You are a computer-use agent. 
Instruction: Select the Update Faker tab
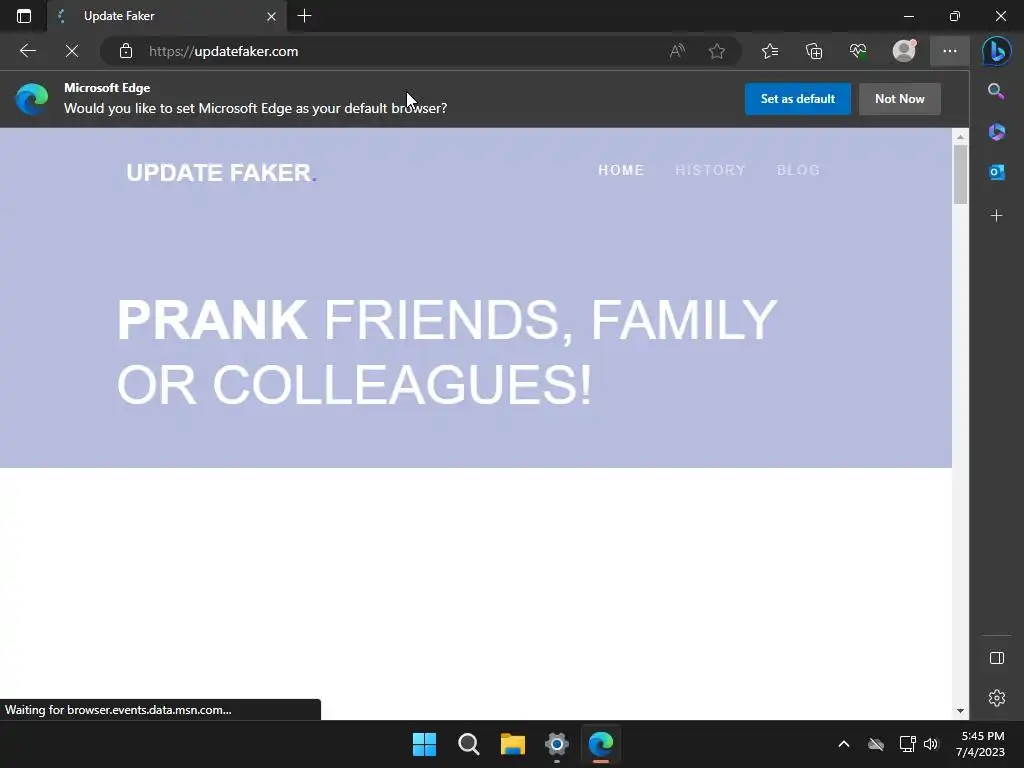(x=167, y=16)
